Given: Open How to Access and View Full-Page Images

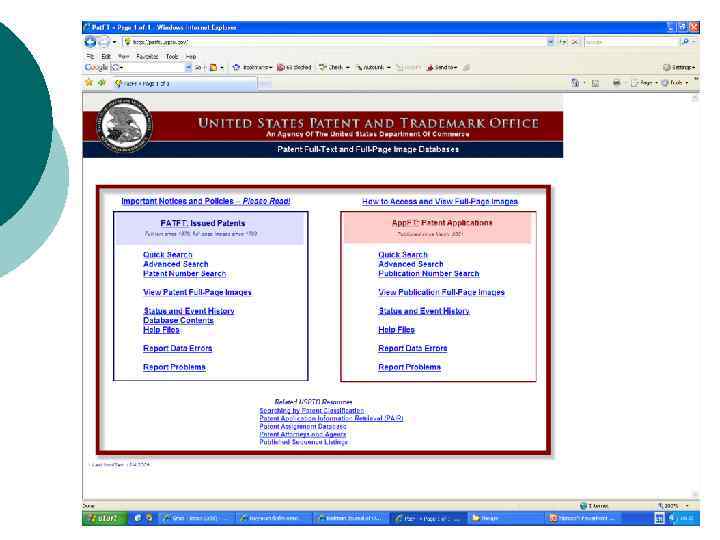Looking at the screenshot, I should pyautogui.click(x=440, y=202).
